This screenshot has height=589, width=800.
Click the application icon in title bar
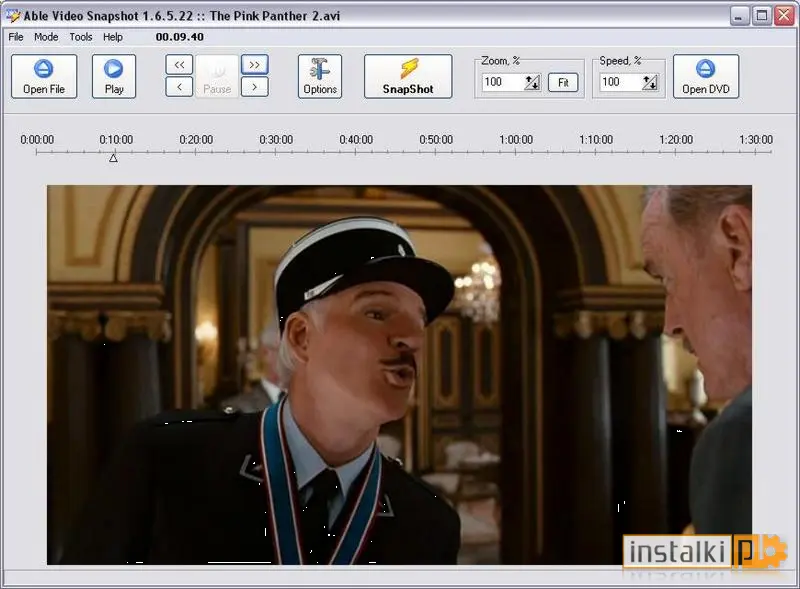(13, 15)
